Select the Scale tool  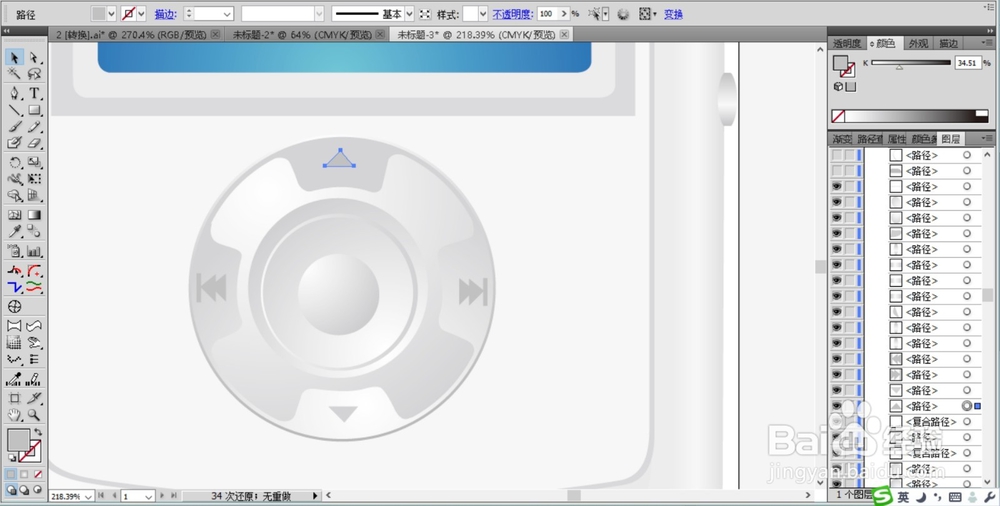coord(34,163)
